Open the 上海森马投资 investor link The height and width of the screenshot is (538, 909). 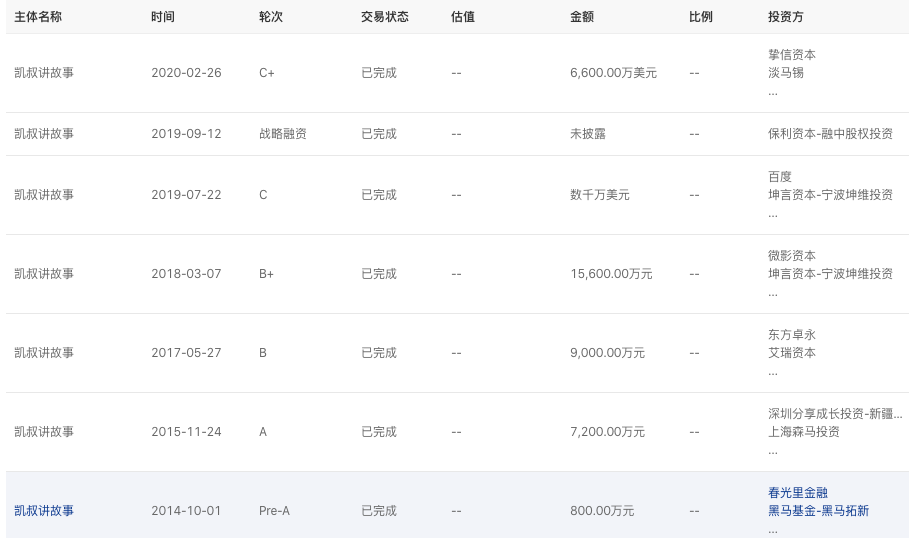804,431
